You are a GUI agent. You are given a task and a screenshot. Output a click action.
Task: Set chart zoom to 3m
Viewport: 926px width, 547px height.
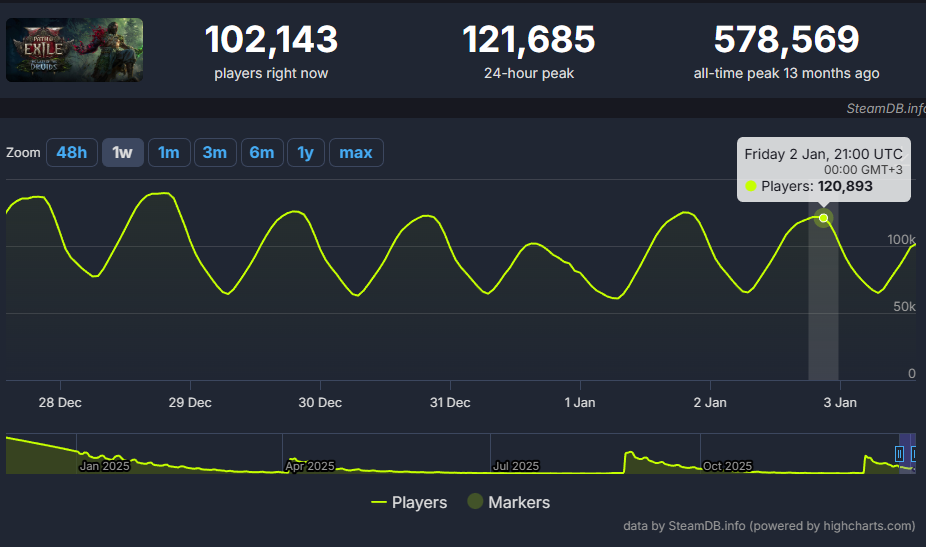pyautogui.click(x=215, y=152)
